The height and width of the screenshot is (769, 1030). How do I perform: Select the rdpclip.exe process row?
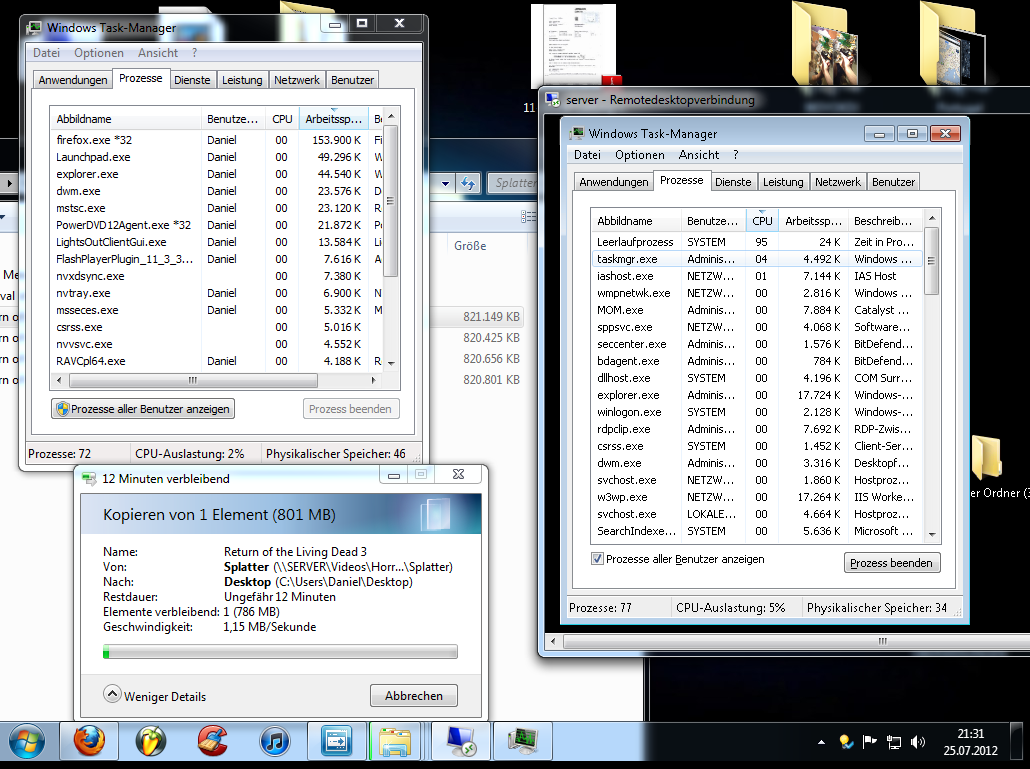(757, 429)
